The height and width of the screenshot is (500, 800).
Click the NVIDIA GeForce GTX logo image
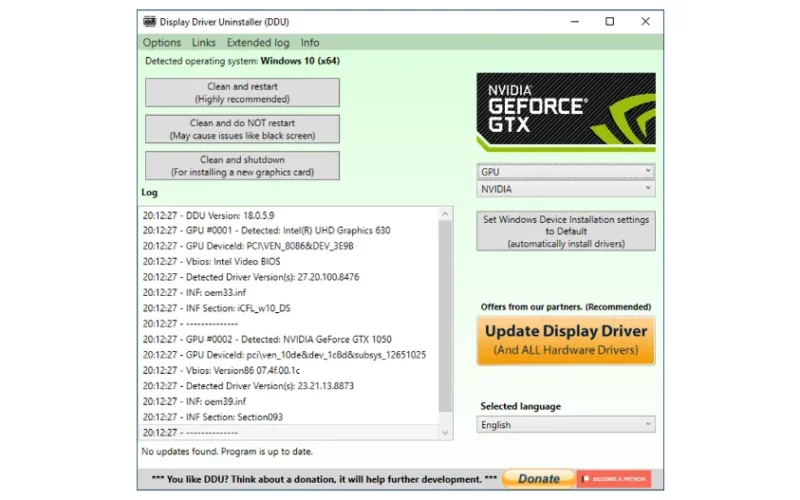tap(566, 112)
